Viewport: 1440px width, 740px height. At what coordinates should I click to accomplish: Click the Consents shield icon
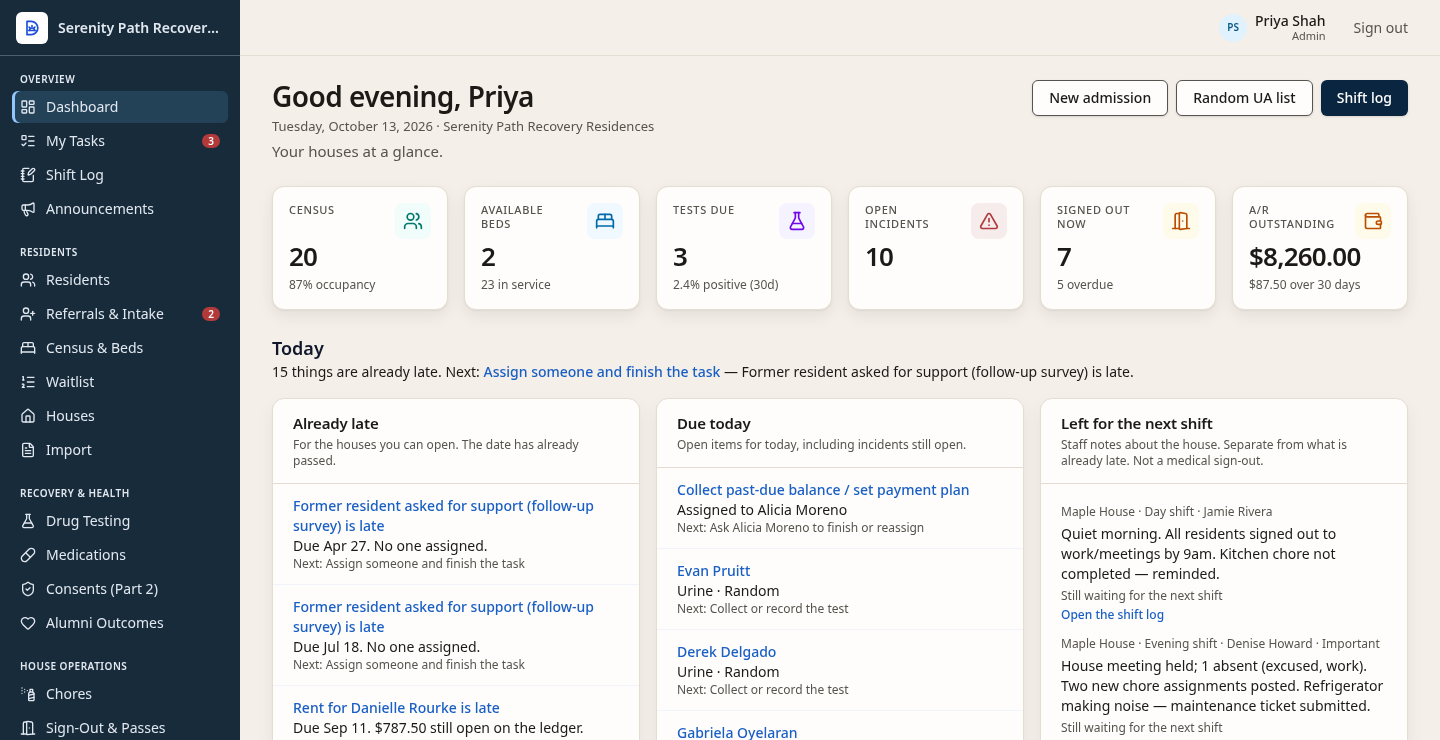point(28,589)
